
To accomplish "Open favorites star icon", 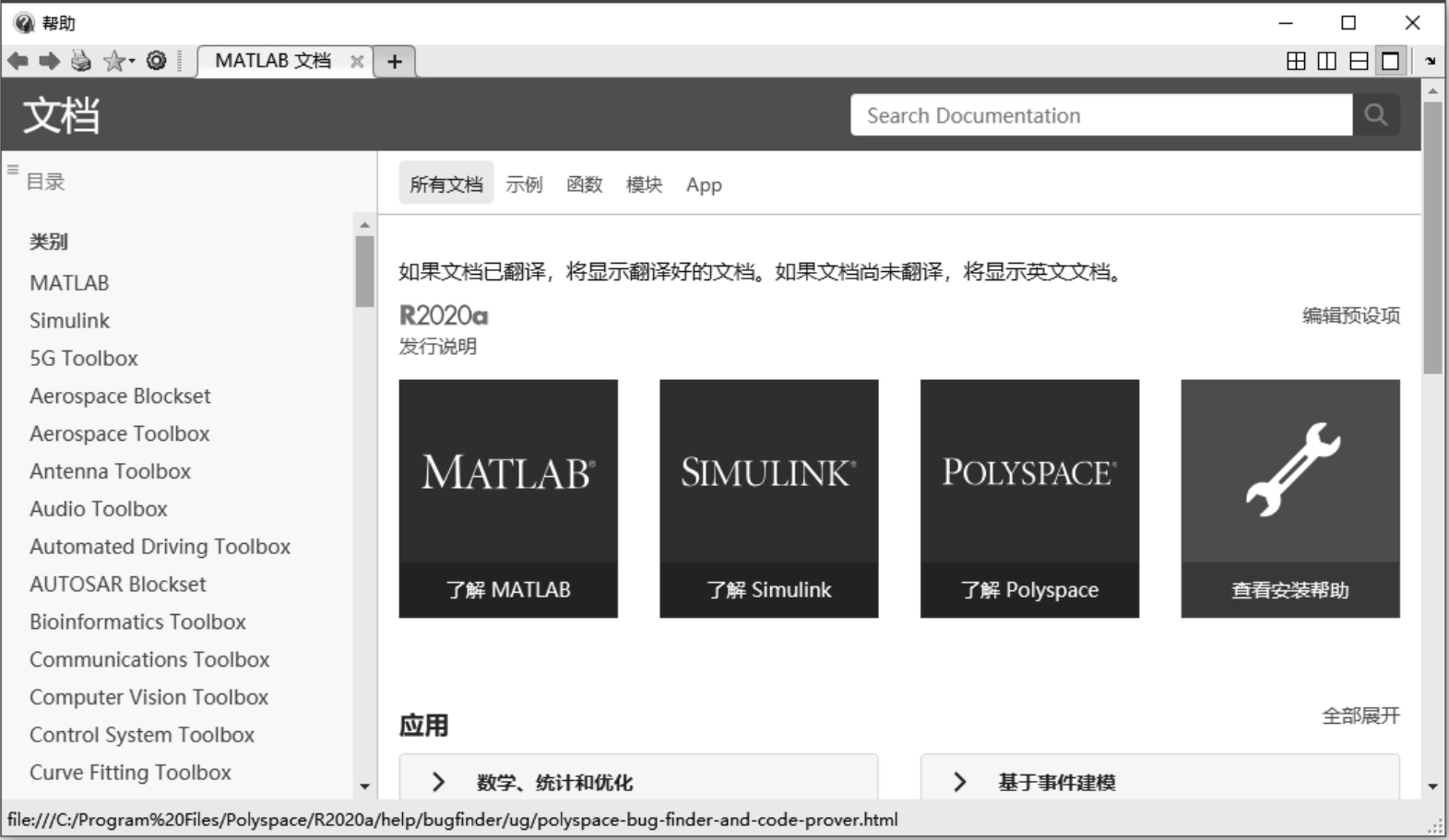I will pyautogui.click(x=117, y=61).
